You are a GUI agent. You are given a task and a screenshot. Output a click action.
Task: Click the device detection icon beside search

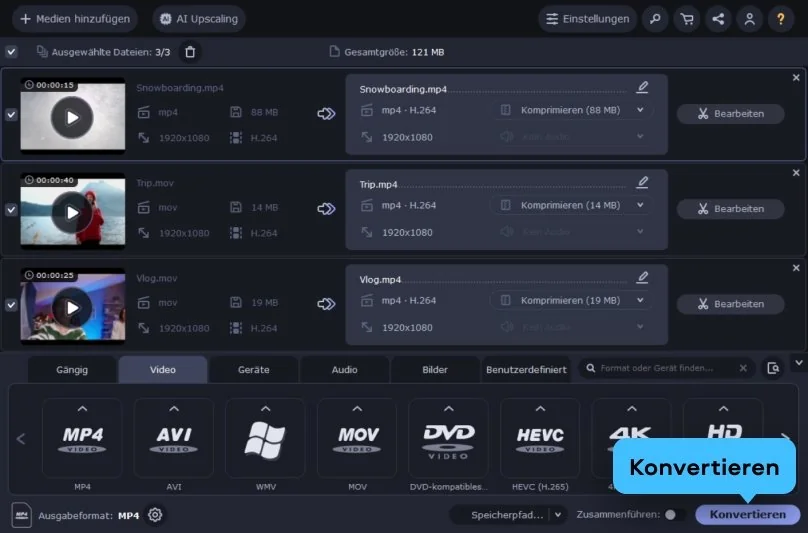[x=773, y=368]
